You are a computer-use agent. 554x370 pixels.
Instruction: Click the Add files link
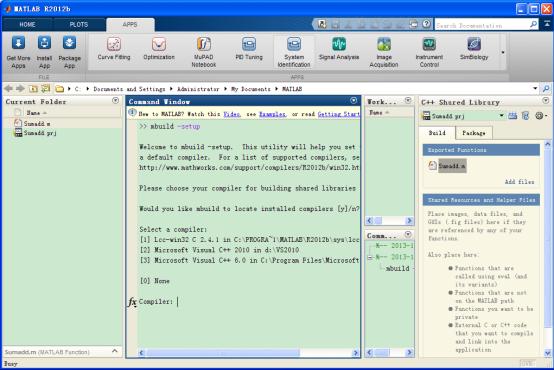pos(519,182)
